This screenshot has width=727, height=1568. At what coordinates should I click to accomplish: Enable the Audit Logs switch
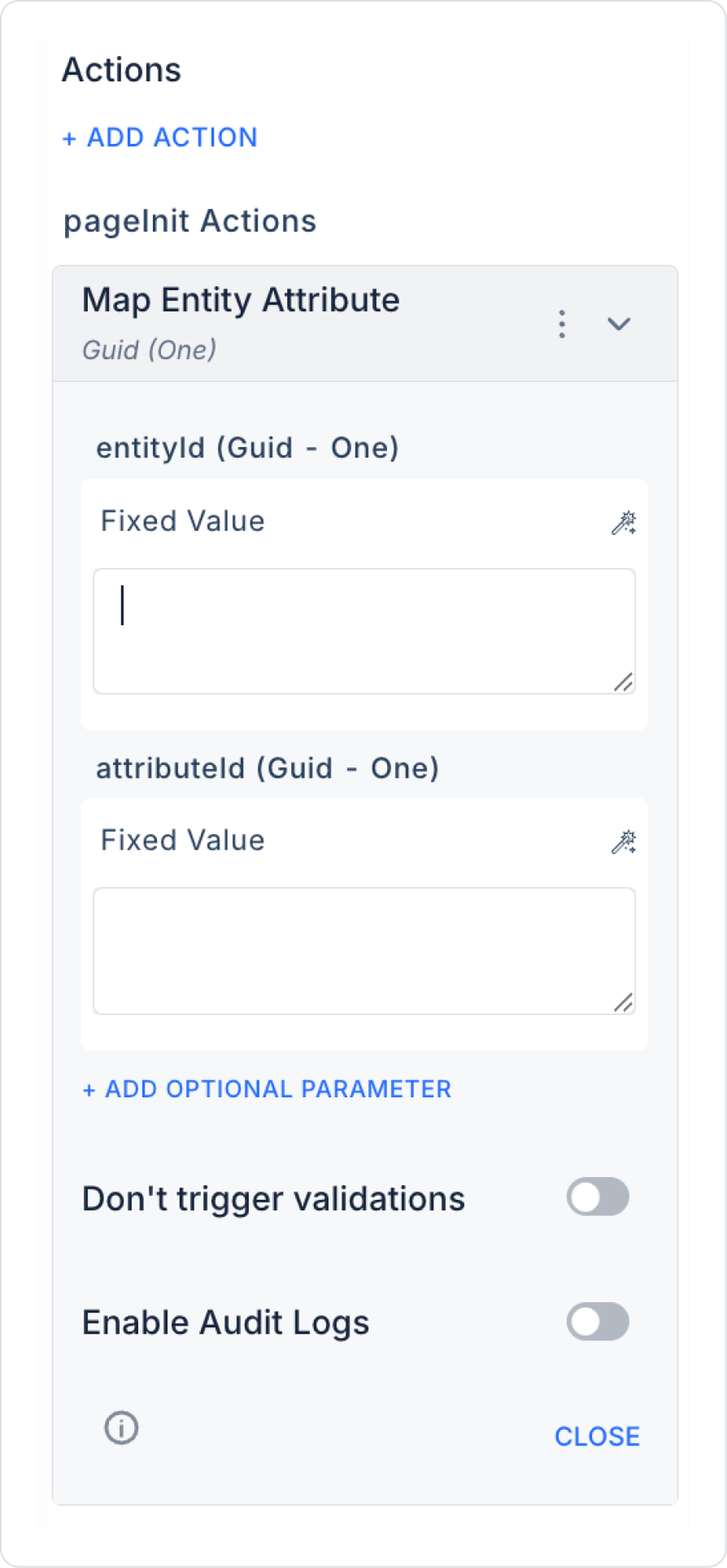[x=598, y=1322]
